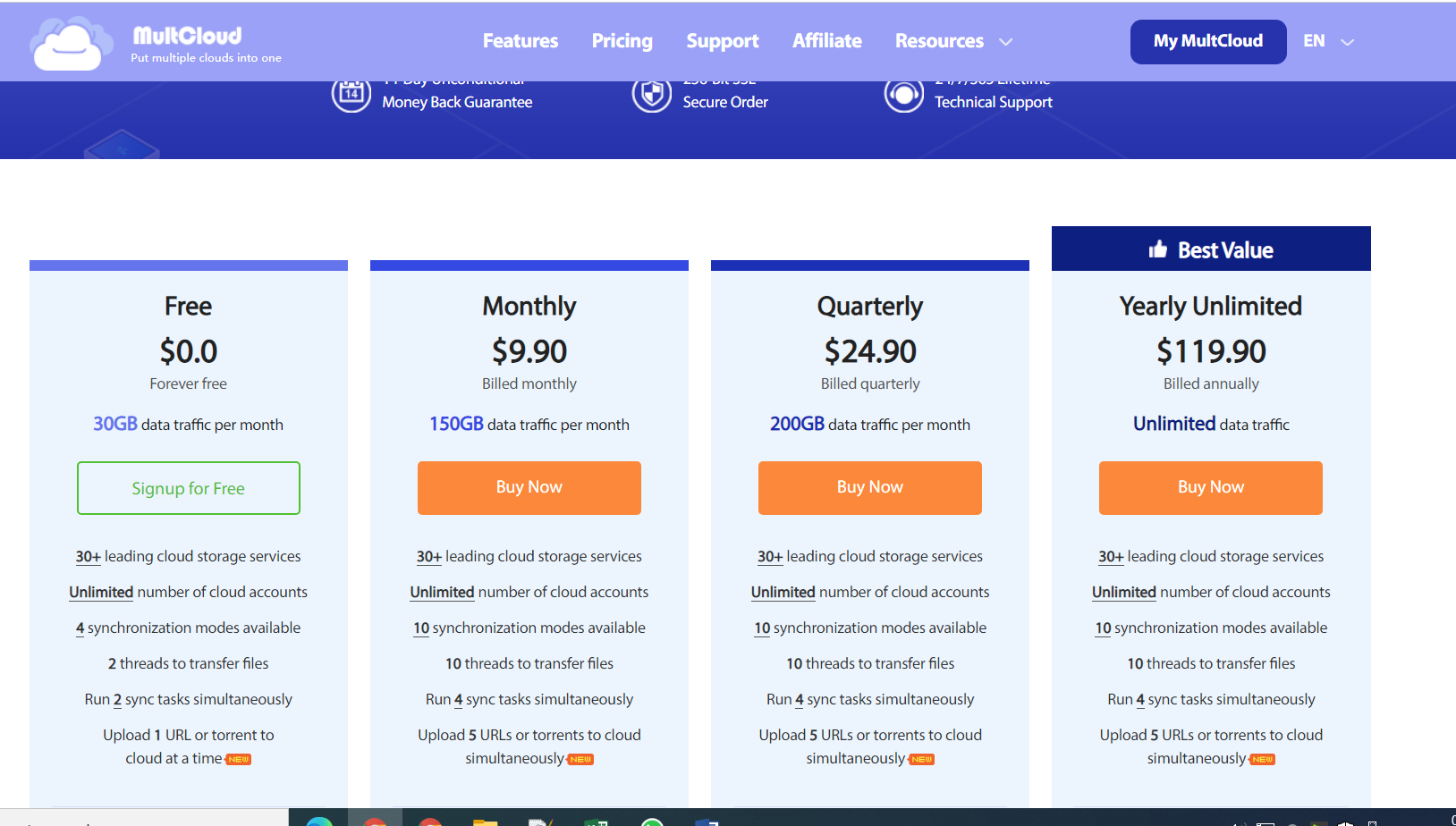The width and height of the screenshot is (1456, 826).
Task: Expand the Resources dropdown chevron
Action: pos(1006,42)
